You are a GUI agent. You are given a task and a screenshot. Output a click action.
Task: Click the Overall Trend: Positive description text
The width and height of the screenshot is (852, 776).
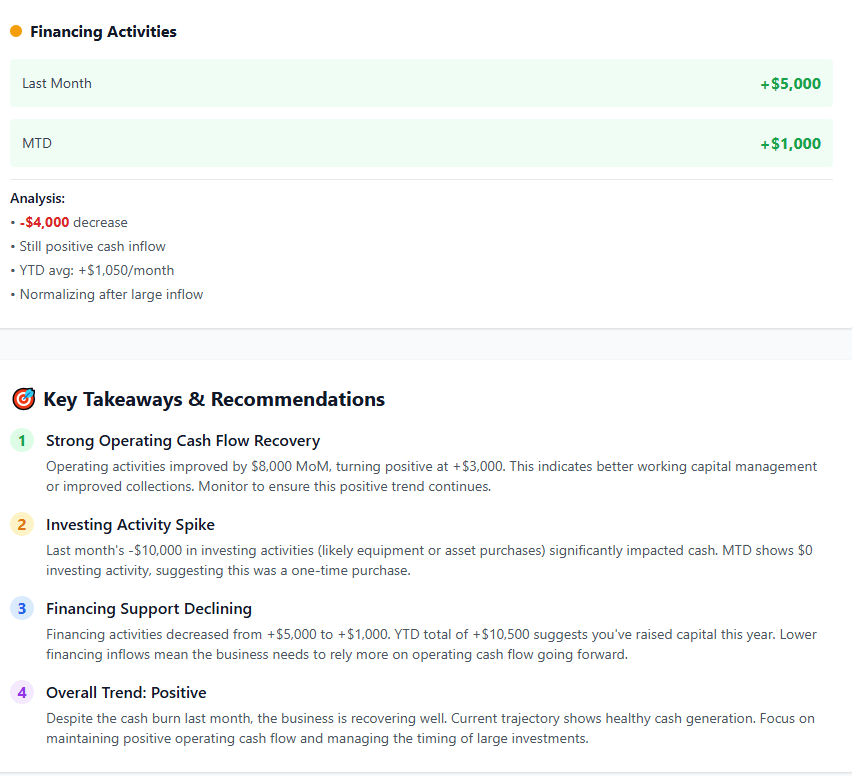click(430, 727)
